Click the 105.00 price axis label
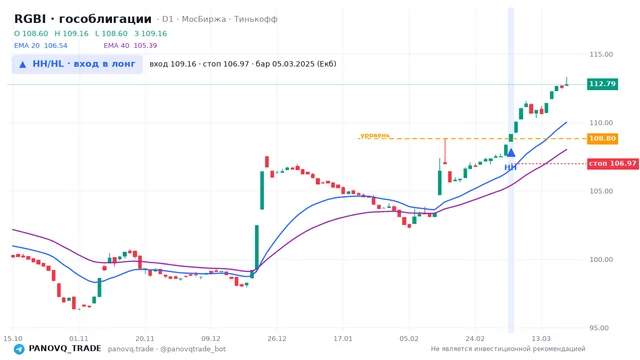The width and height of the screenshot is (640, 360). click(601, 191)
